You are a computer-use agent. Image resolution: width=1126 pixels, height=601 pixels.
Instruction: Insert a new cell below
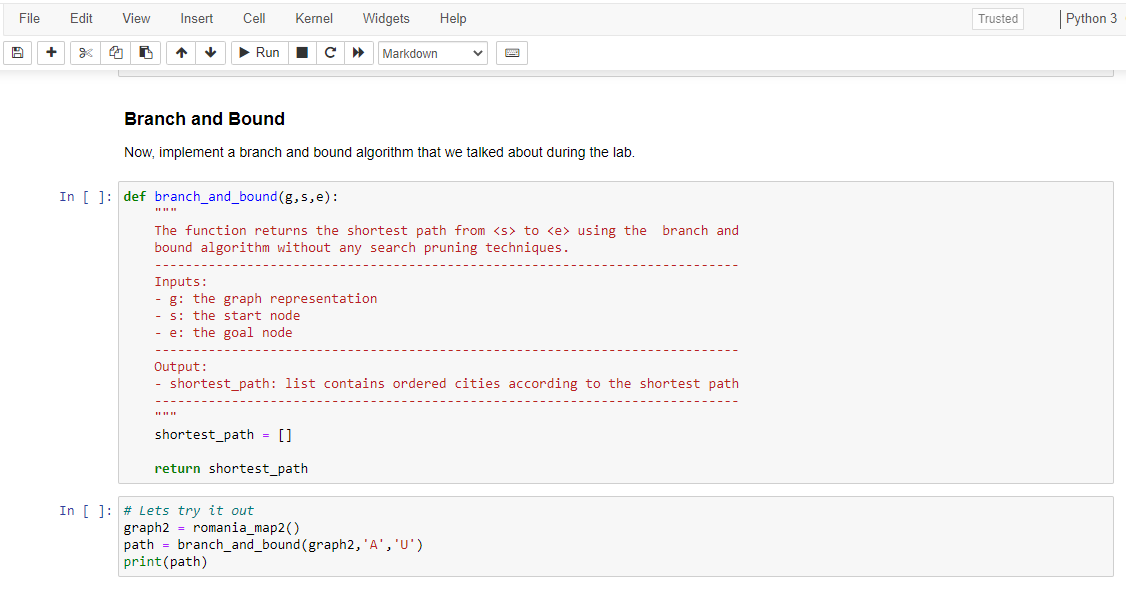click(50, 52)
